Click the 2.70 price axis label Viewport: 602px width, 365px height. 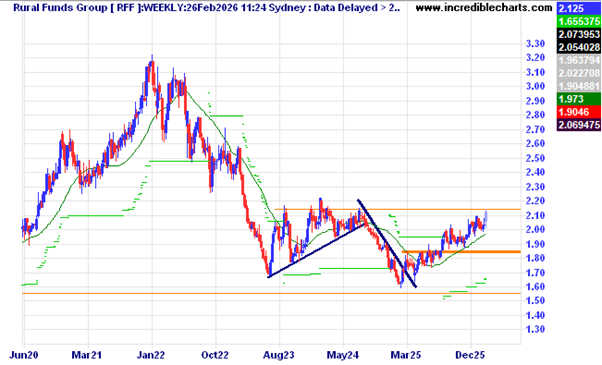coord(535,129)
